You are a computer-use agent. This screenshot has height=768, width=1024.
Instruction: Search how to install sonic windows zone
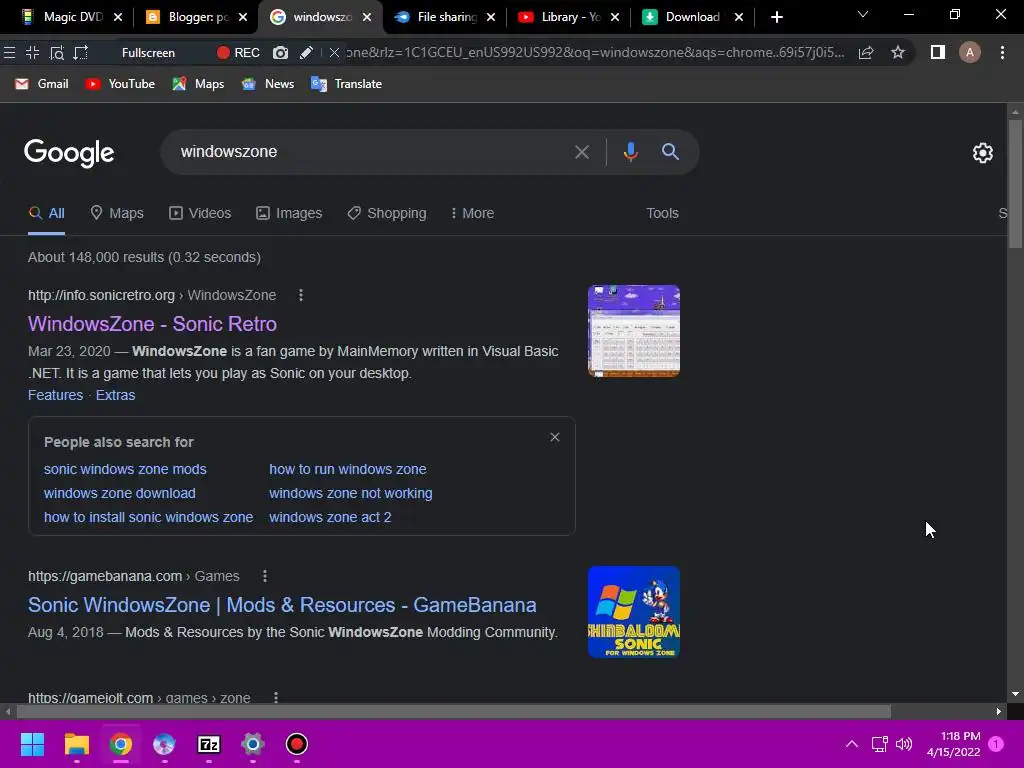point(148,517)
